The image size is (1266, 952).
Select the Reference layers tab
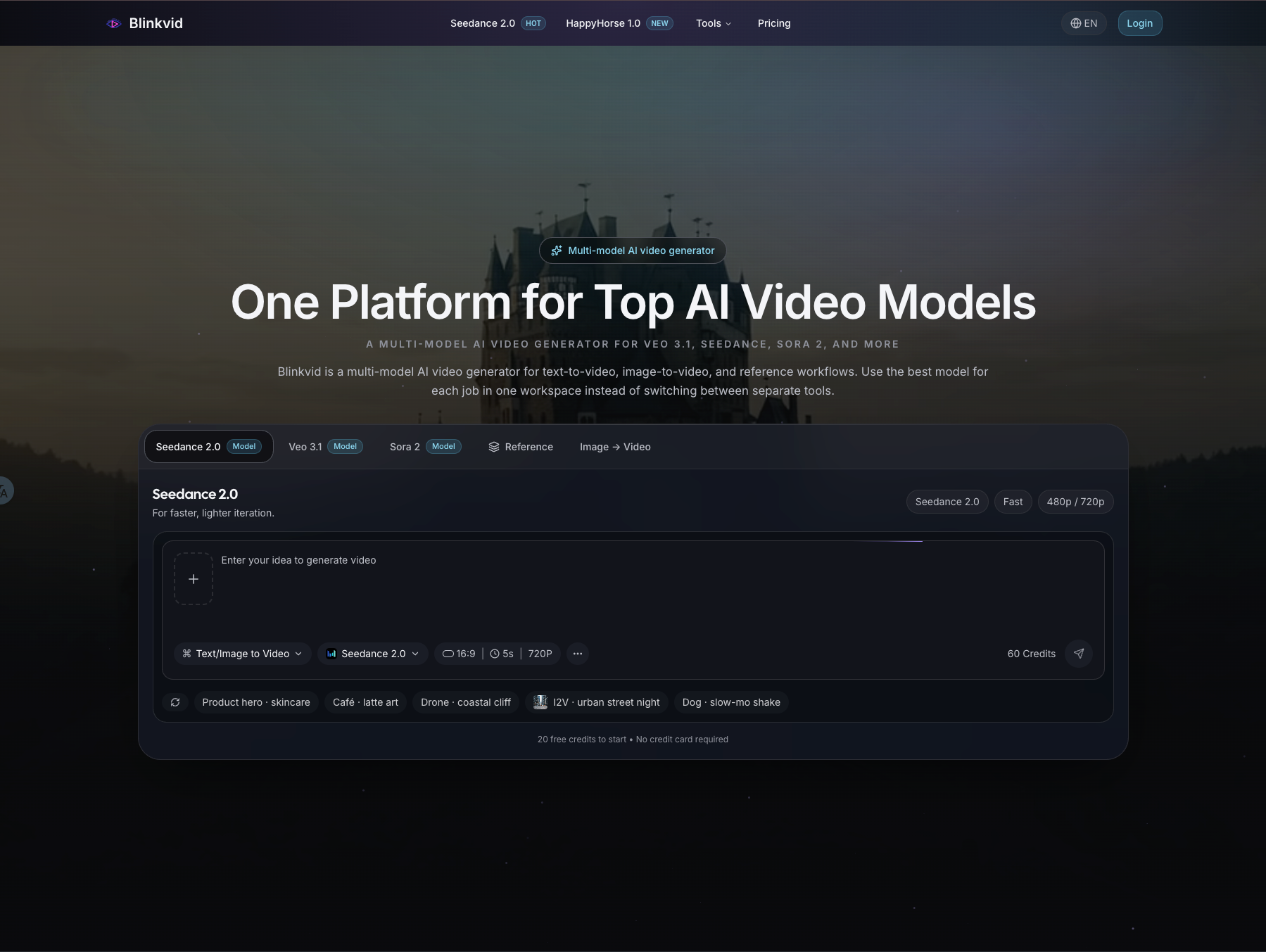pyautogui.click(x=521, y=447)
